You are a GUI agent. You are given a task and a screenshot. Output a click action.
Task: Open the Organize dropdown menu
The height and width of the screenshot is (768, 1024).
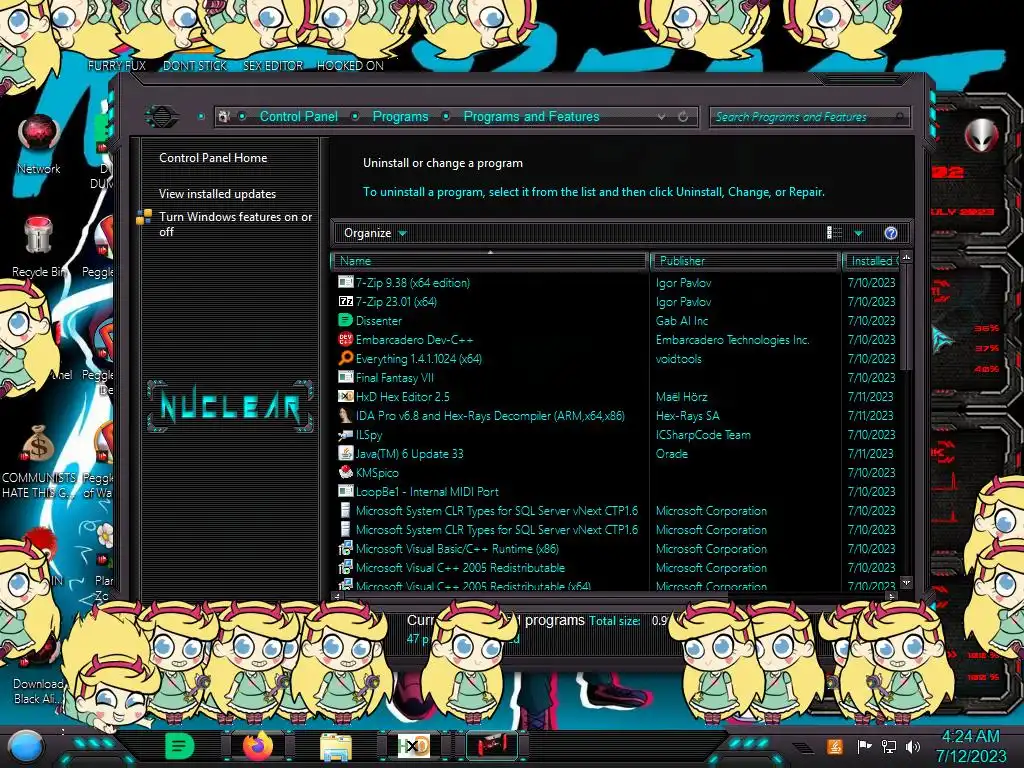[x=375, y=233]
